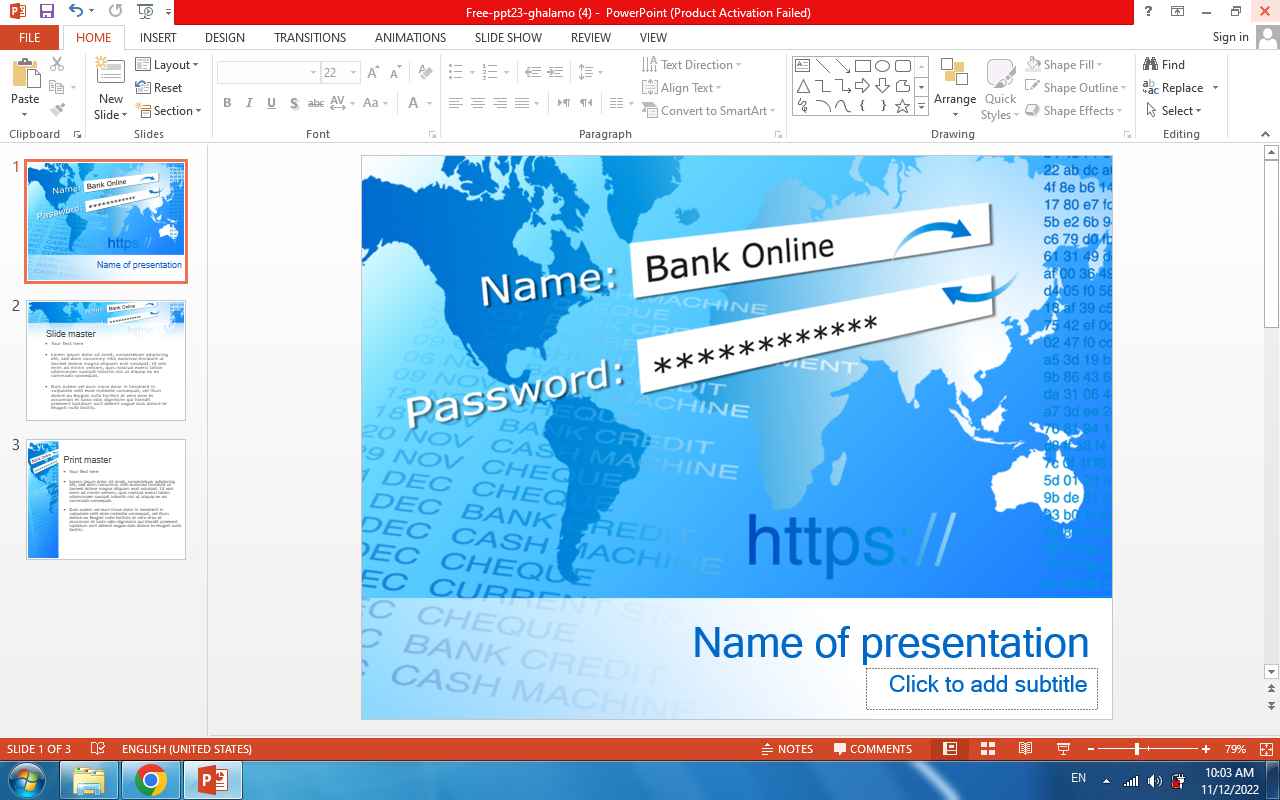Image resolution: width=1280 pixels, height=800 pixels.
Task: Toggle the Notes pane
Action: 786,749
